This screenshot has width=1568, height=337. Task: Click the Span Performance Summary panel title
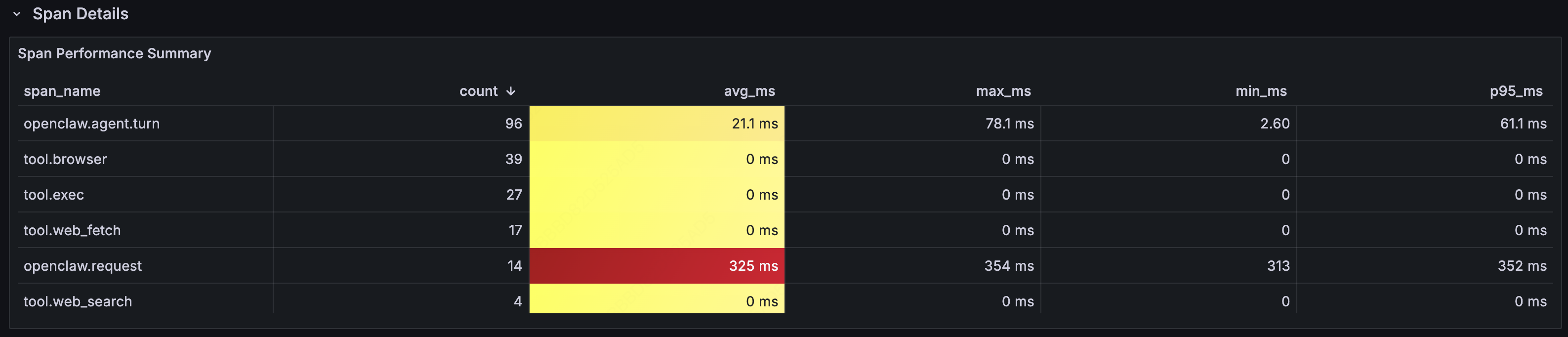pyautogui.click(x=115, y=53)
